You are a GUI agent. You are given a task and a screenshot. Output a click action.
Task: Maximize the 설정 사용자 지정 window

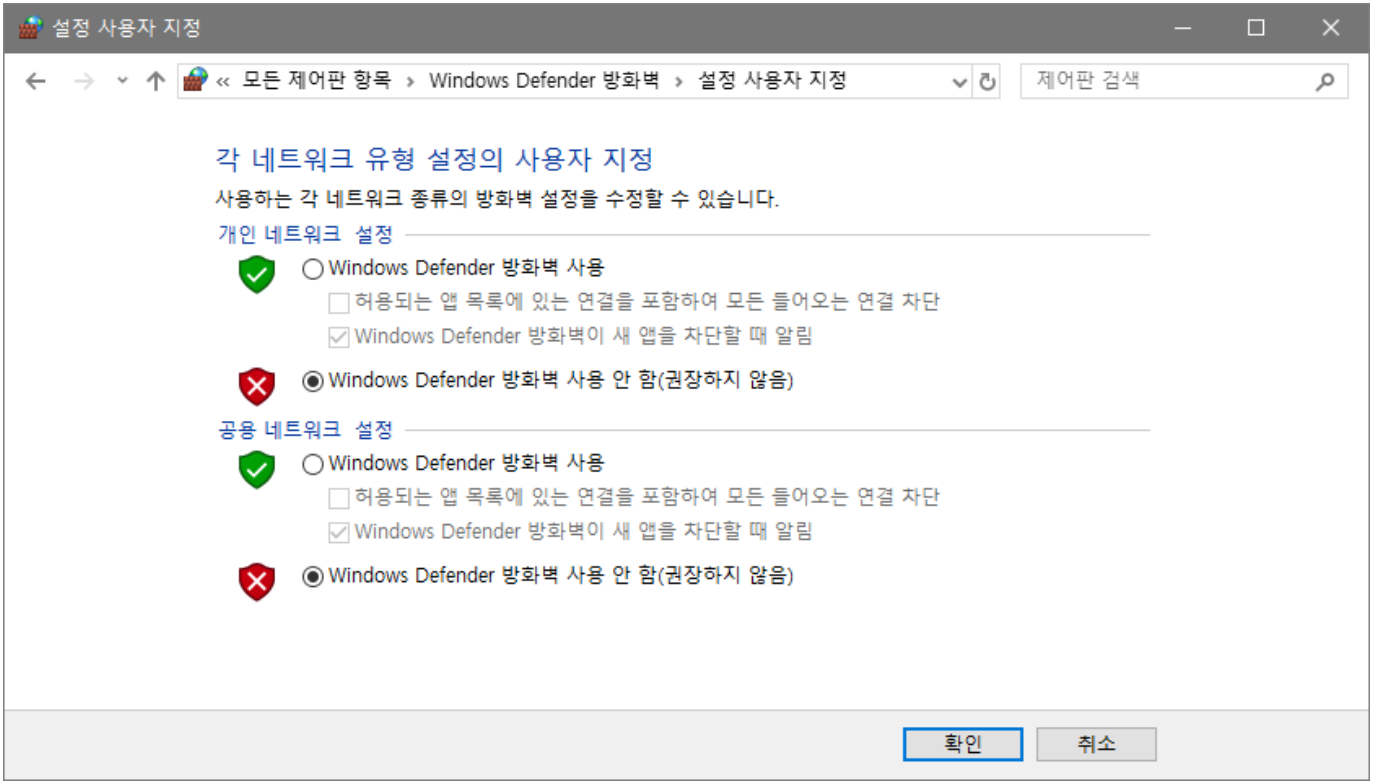click(1256, 28)
